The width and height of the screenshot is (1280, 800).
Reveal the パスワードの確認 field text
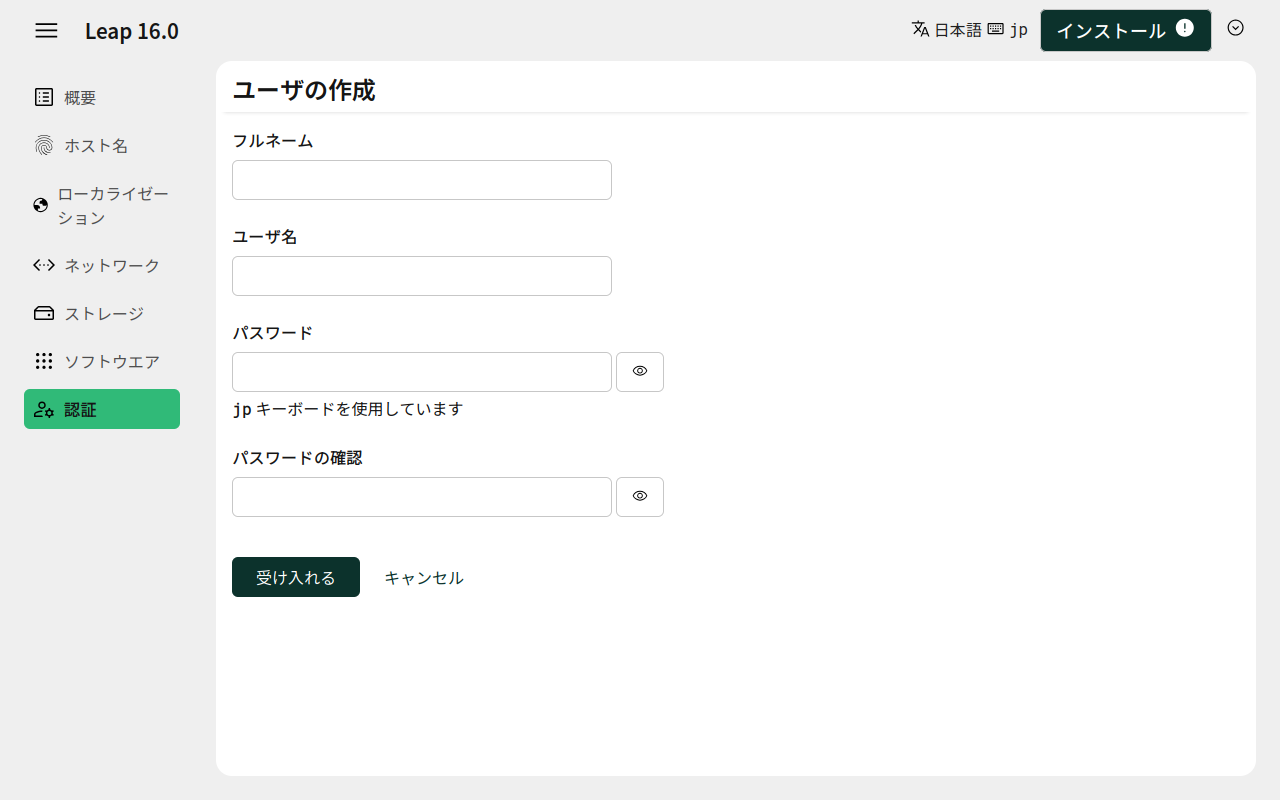(x=640, y=496)
